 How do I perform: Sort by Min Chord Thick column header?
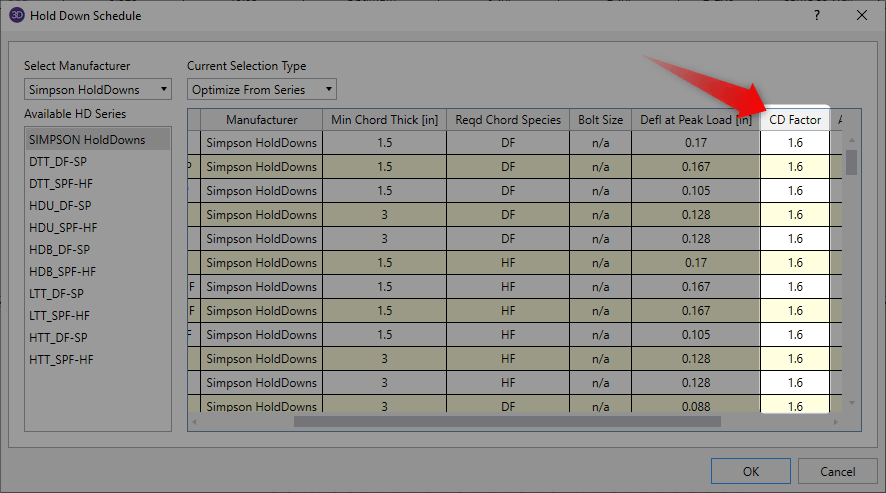coord(384,120)
